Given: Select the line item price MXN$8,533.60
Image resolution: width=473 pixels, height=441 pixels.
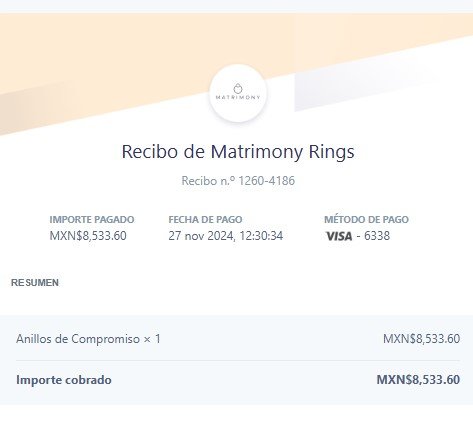Looking at the screenshot, I should coord(421,339).
